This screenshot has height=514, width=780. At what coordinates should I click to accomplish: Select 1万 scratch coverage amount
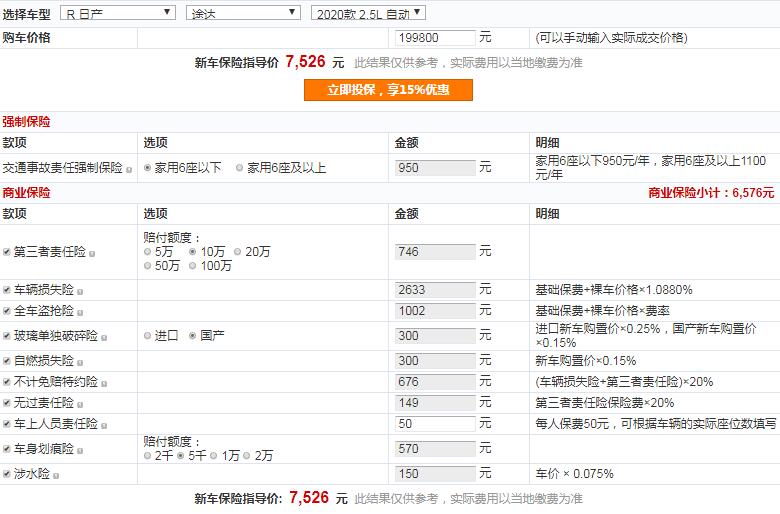(x=213, y=456)
